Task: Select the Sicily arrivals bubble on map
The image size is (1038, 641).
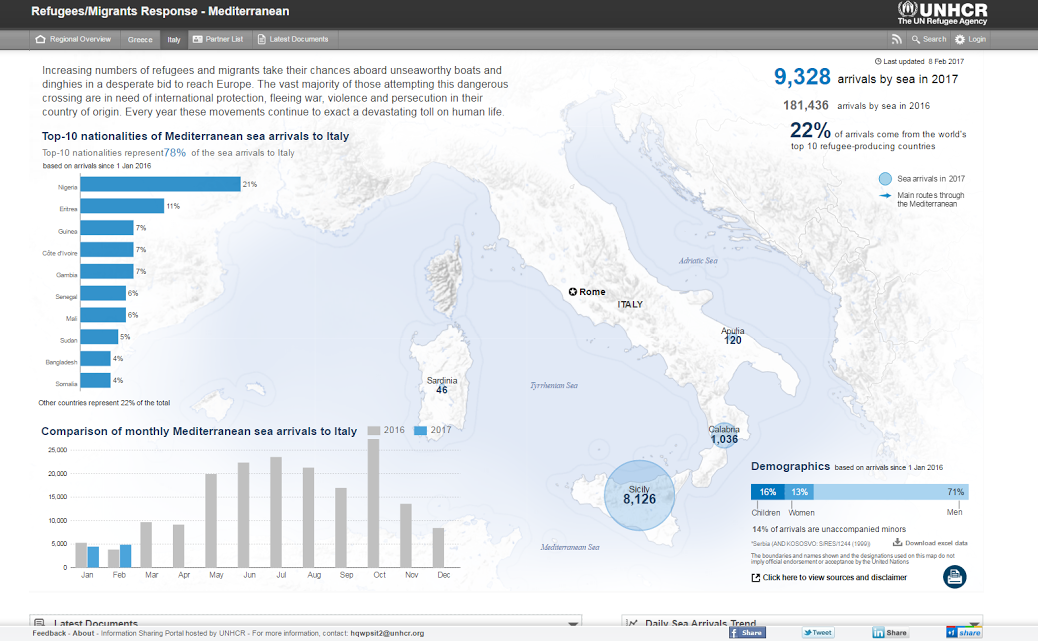Action: point(639,494)
